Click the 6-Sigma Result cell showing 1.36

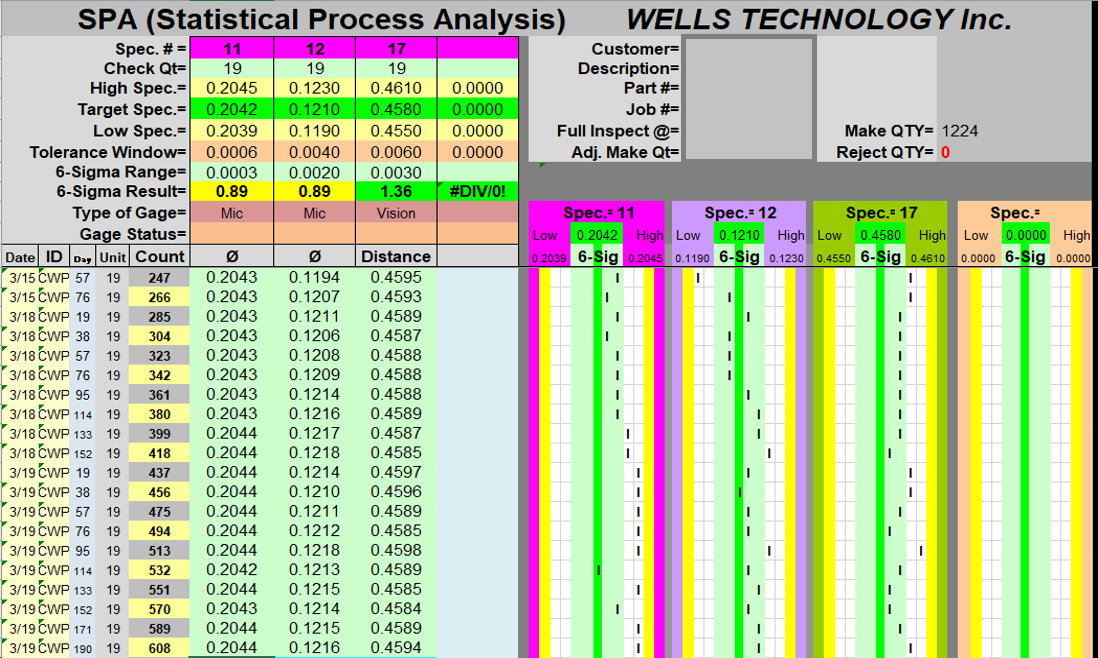[397, 191]
